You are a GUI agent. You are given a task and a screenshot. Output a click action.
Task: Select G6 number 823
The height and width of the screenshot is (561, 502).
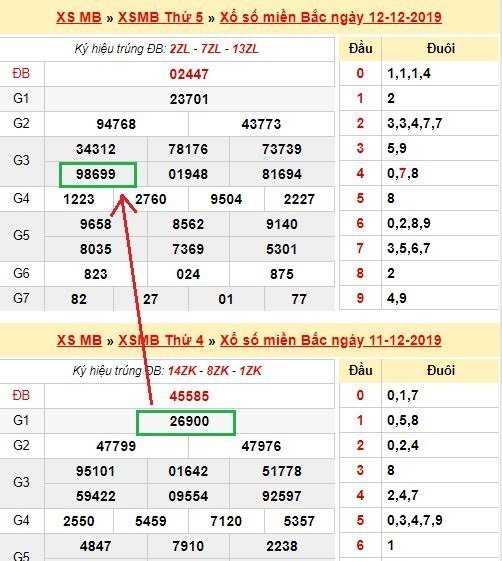[96, 274]
